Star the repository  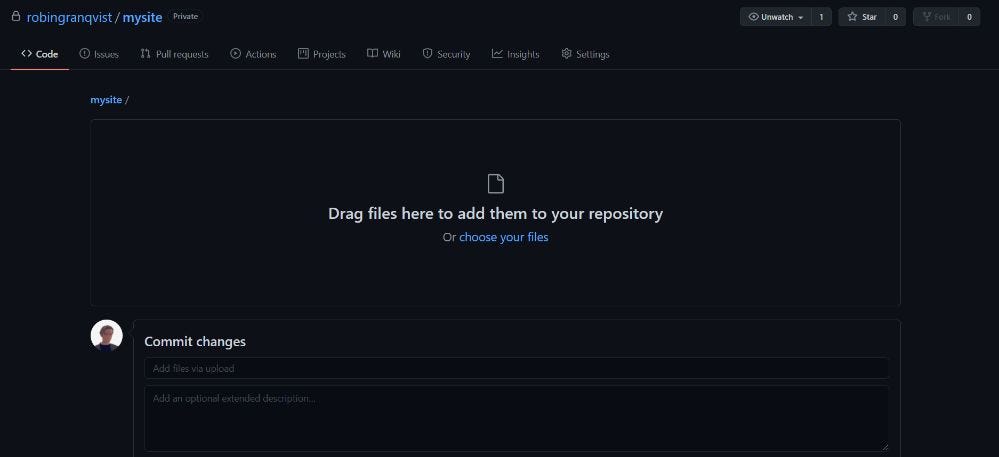(862, 17)
